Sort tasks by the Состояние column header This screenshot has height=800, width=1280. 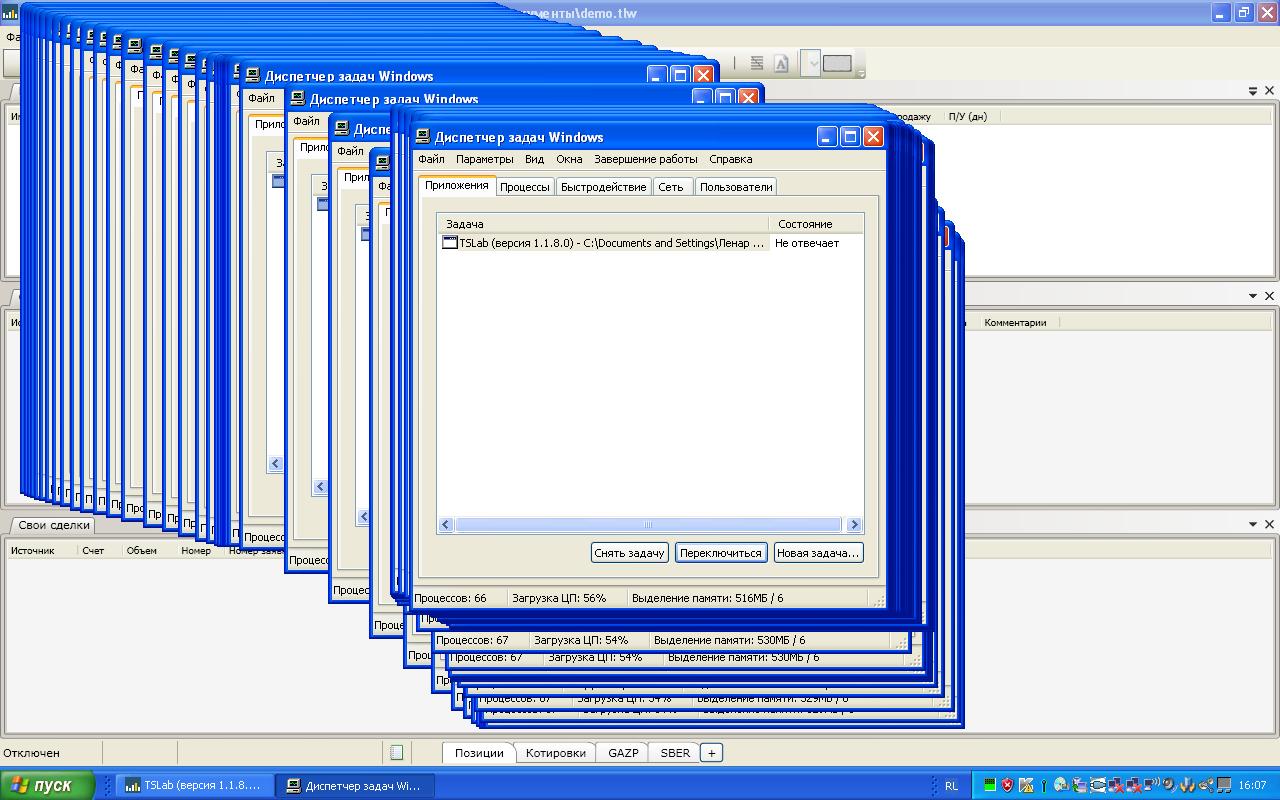coord(815,224)
